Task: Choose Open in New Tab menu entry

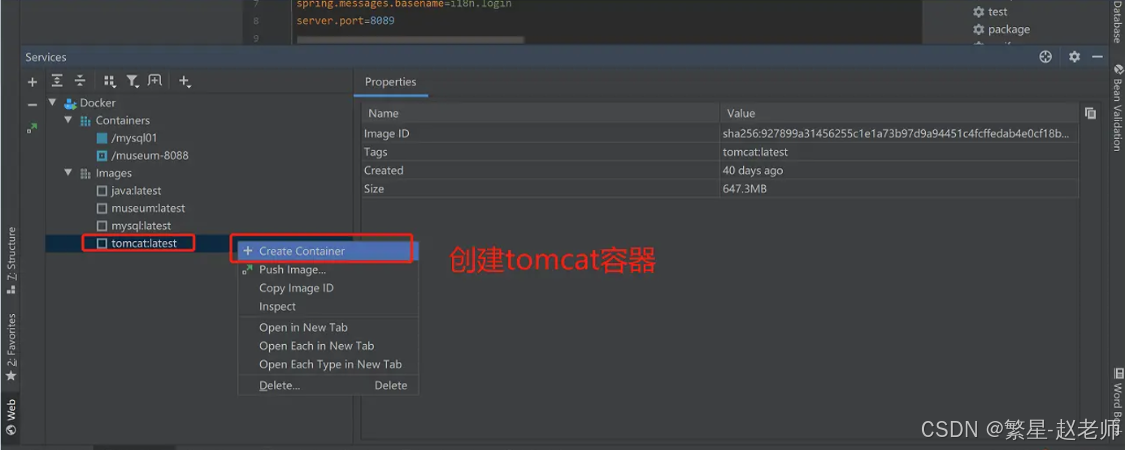Action: tap(328, 327)
